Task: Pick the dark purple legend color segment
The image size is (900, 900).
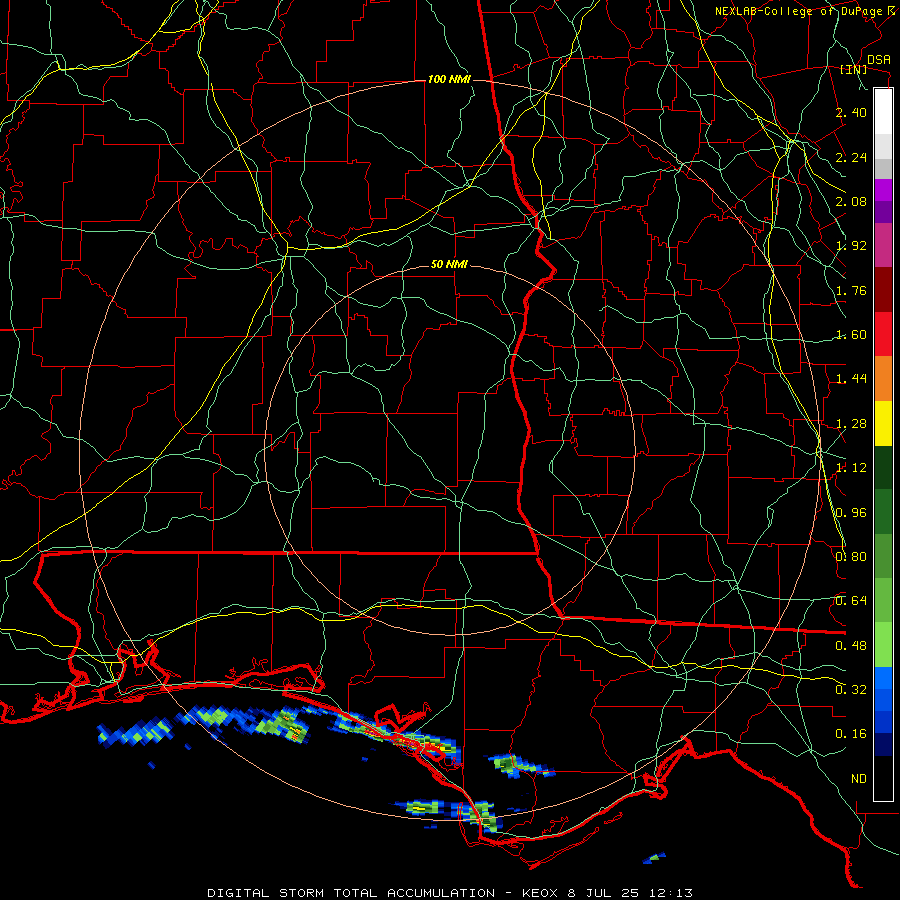Action: tap(883, 212)
